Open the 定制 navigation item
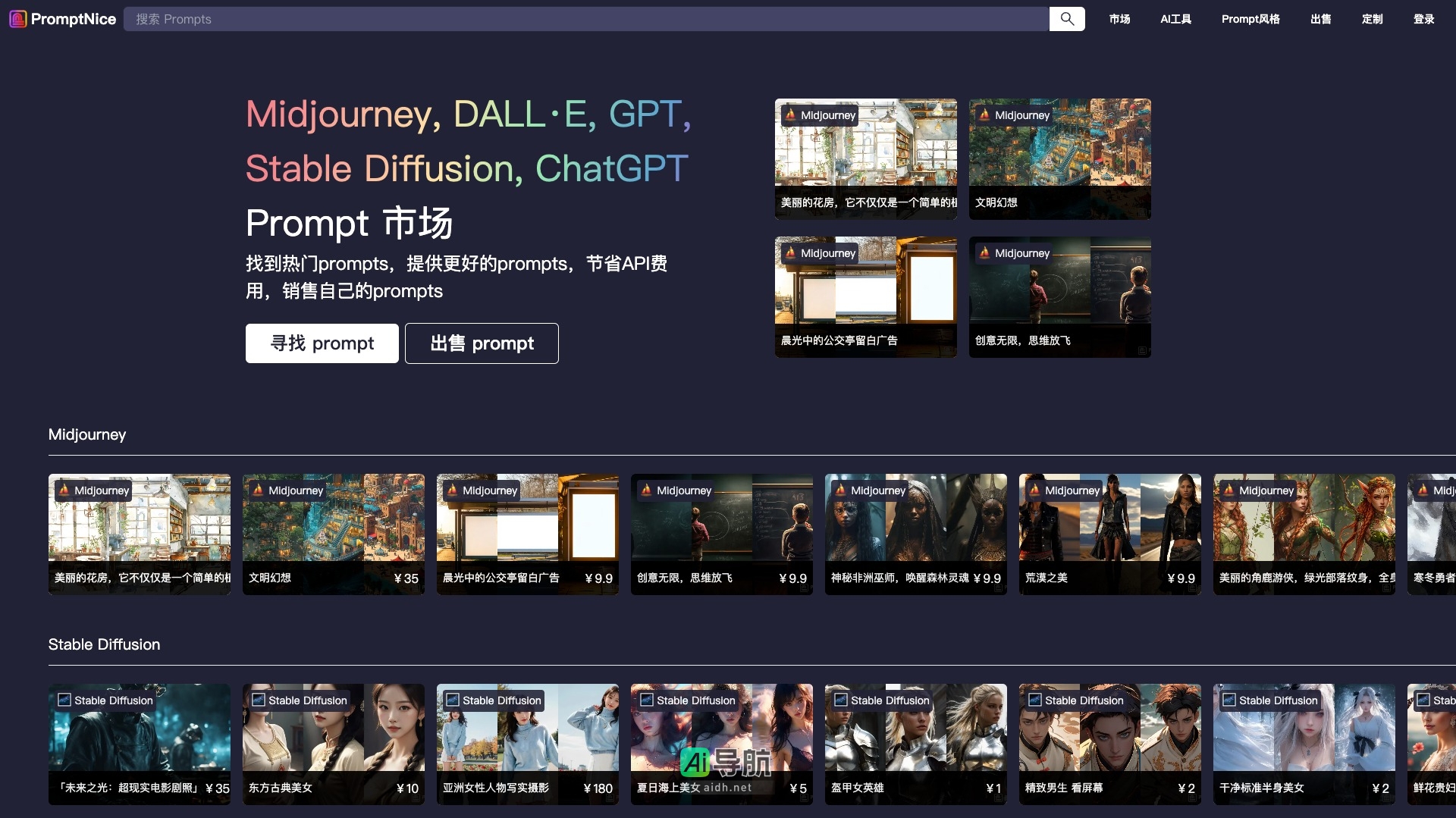The image size is (1456, 818). click(x=1373, y=19)
